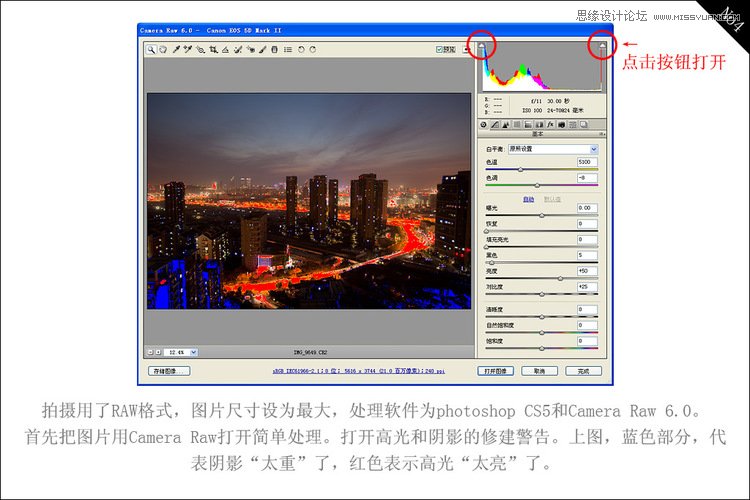Click the Temperature value field 5300
The image size is (750, 500).
click(x=587, y=162)
